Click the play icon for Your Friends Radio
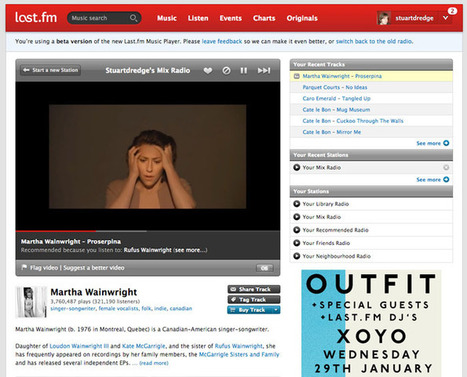The width and height of the screenshot is (467, 377). pos(296,243)
